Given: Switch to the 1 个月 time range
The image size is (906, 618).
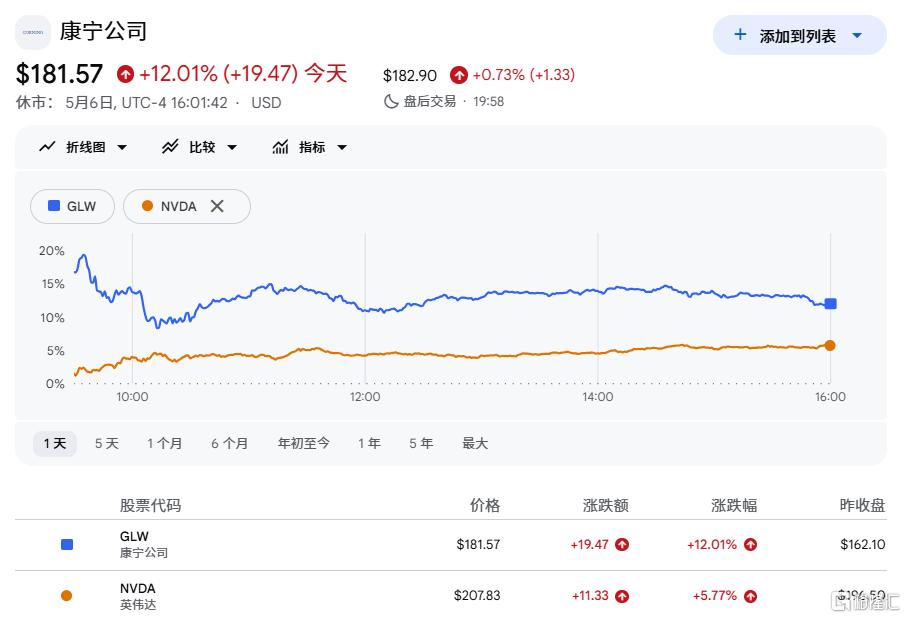Looking at the screenshot, I should [165, 444].
